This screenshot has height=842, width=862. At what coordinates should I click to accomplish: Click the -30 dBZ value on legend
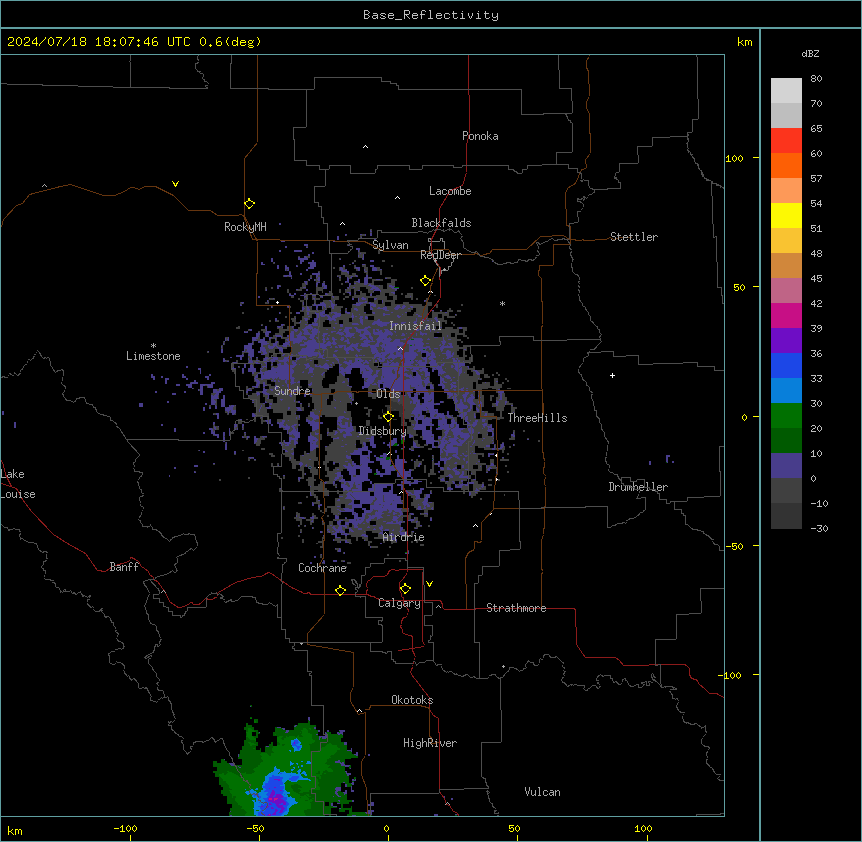click(x=819, y=529)
